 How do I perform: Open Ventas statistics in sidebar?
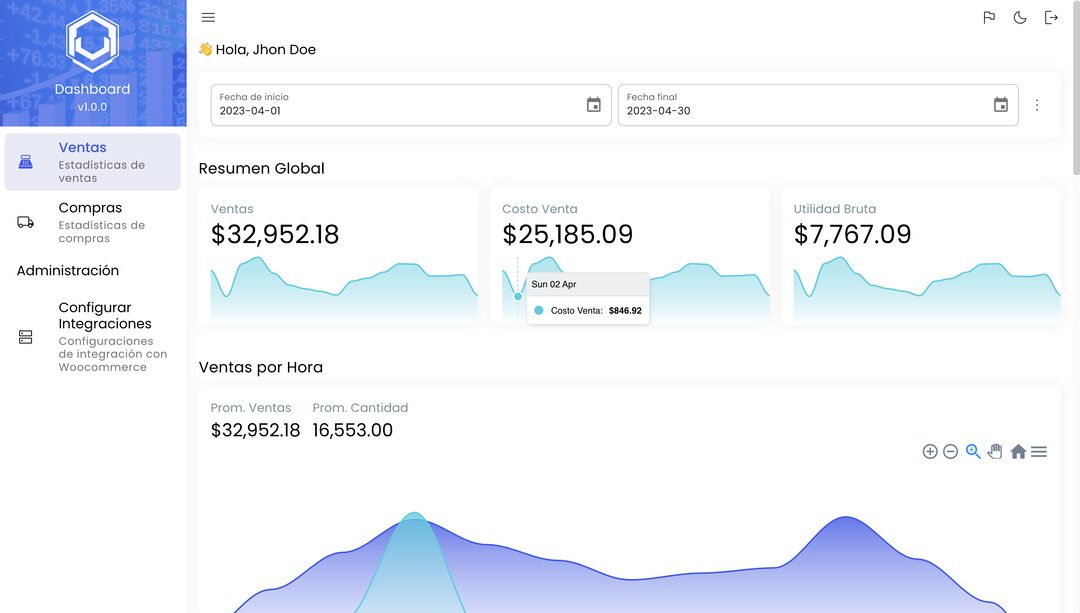(92, 162)
